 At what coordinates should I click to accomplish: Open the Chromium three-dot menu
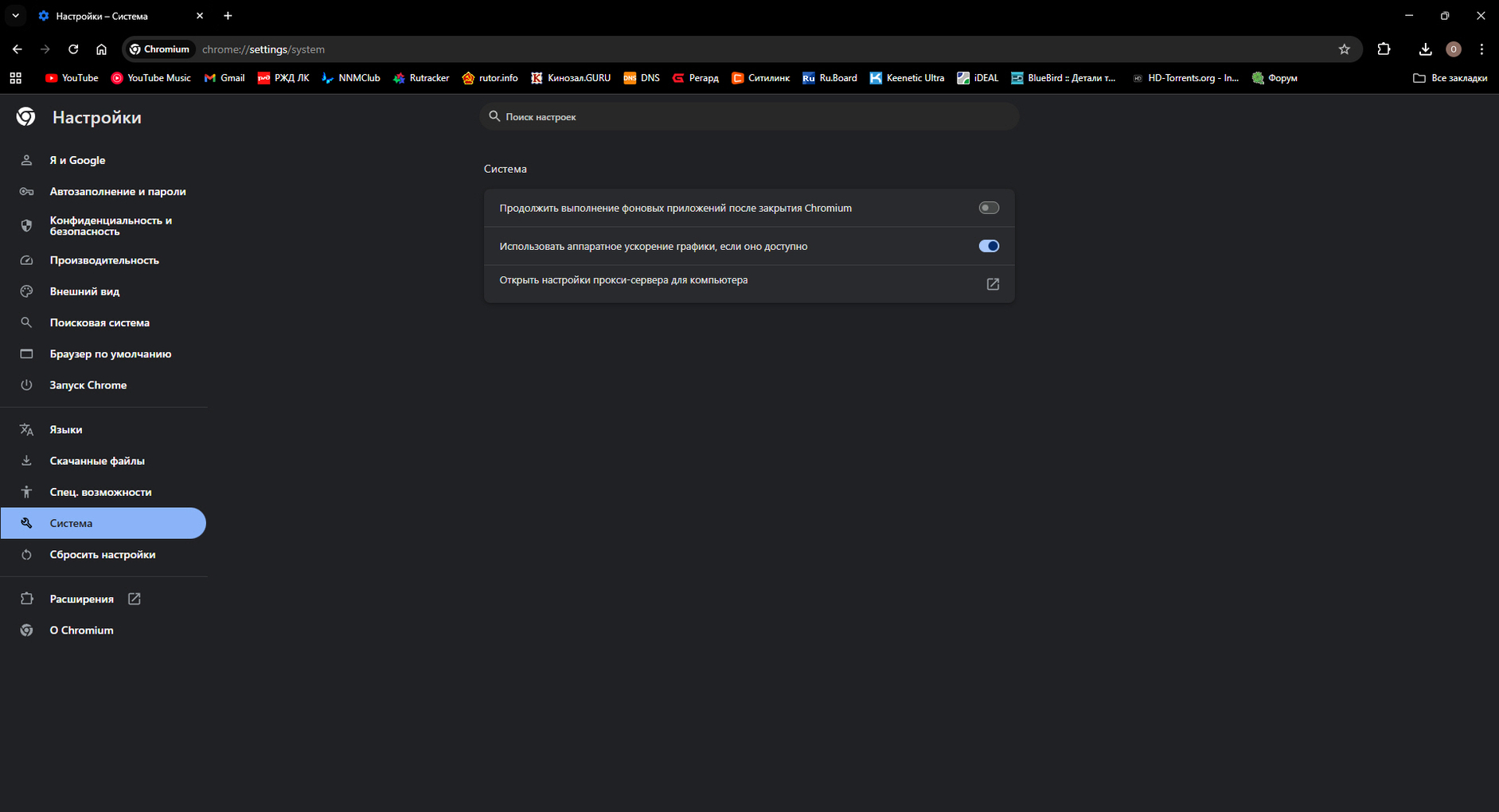(x=1481, y=49)
